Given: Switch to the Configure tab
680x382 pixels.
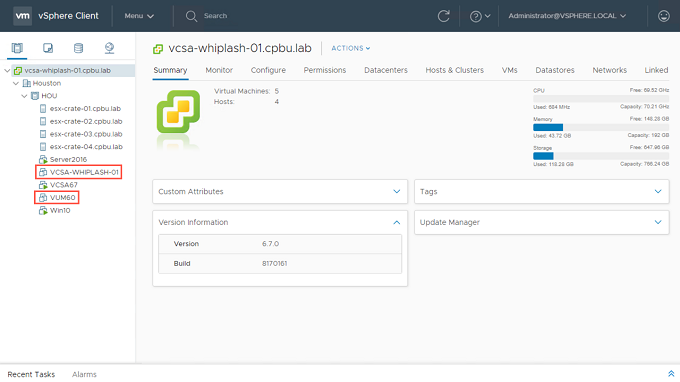Looking at the screenshot, I should [268, 70].
